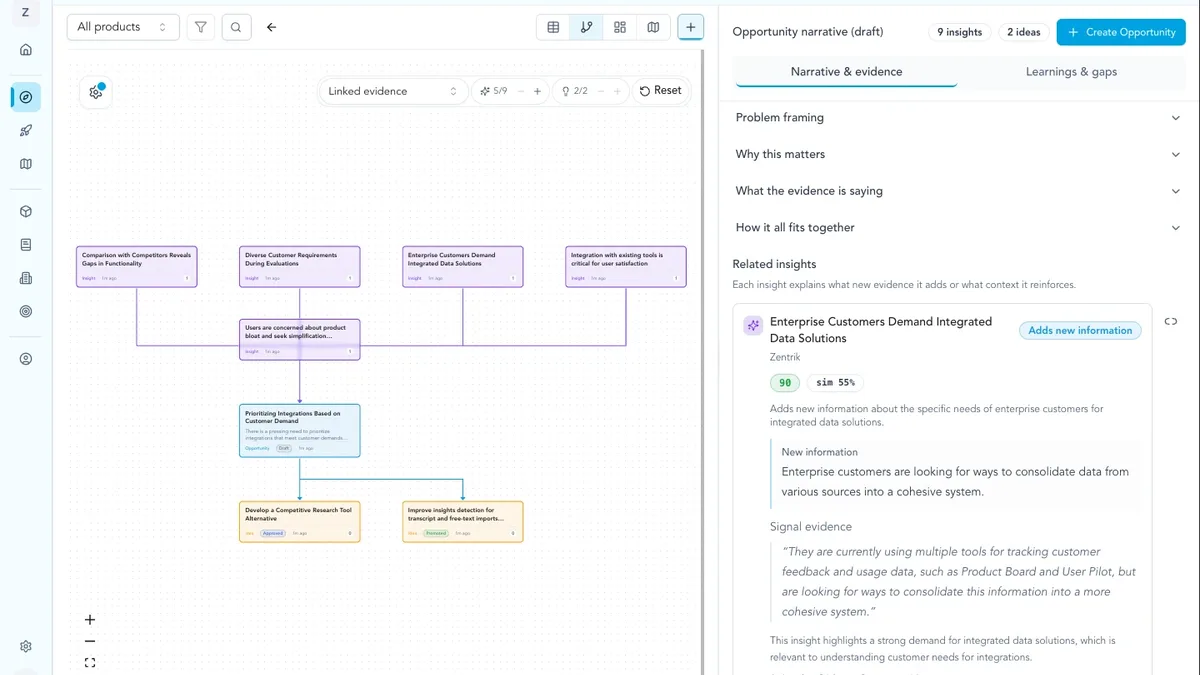Click the Related insights heading
Viewport: 1200px width, 675px height.
pyautogui.click(x=774, y=264)
